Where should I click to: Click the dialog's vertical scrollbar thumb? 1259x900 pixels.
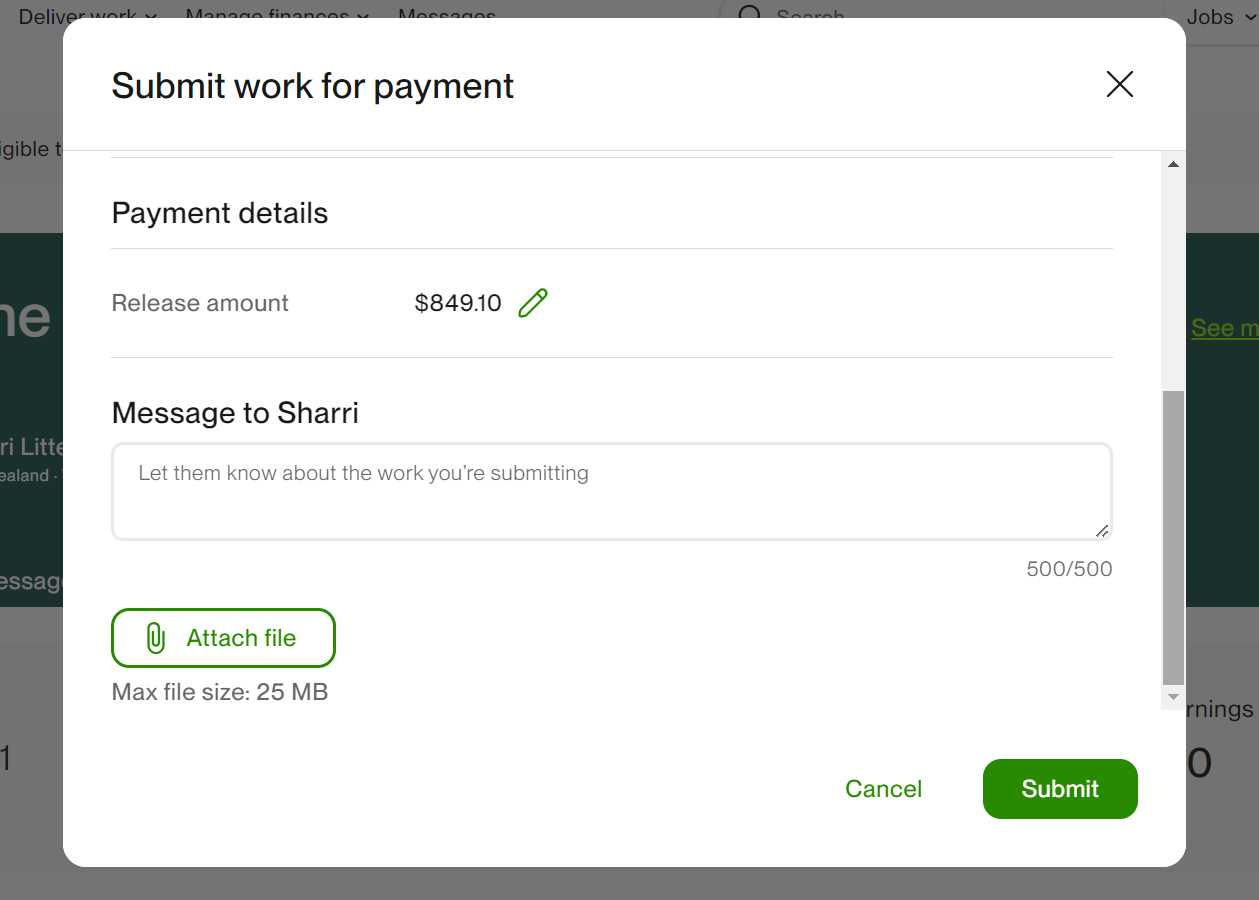(x=1173, y=535)
